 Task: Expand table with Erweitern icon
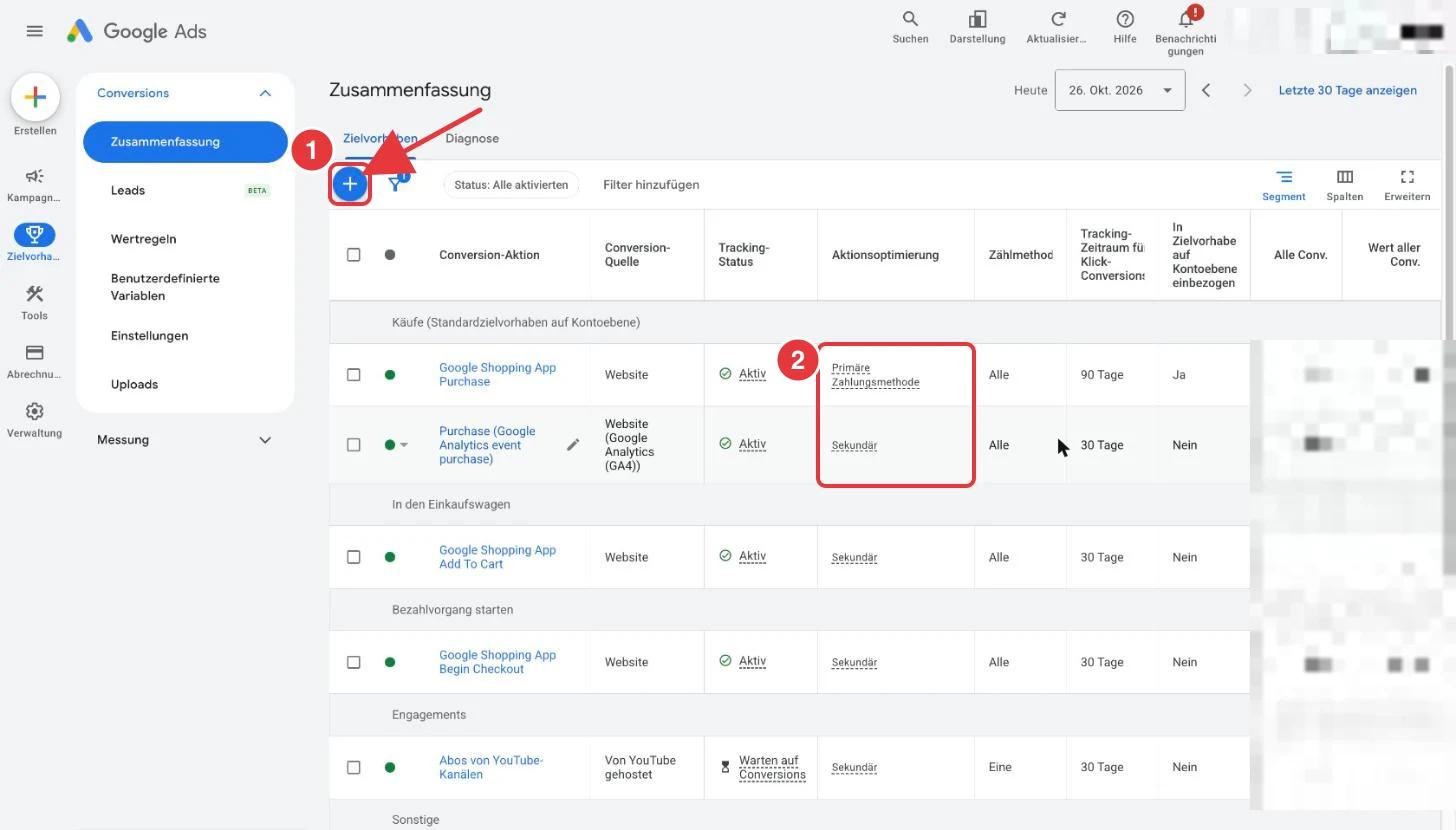click(1407, 185)
